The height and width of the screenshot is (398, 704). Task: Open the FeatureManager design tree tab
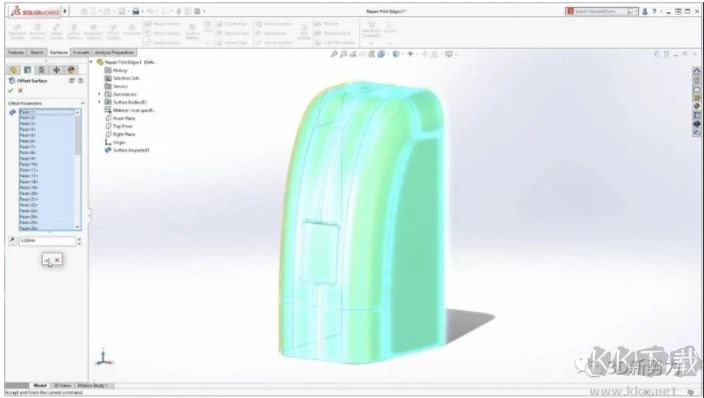pos(13,70)
